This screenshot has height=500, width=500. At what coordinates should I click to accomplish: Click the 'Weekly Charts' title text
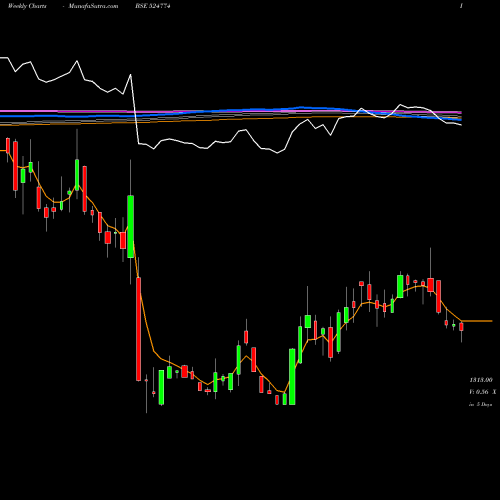(27, 6)
